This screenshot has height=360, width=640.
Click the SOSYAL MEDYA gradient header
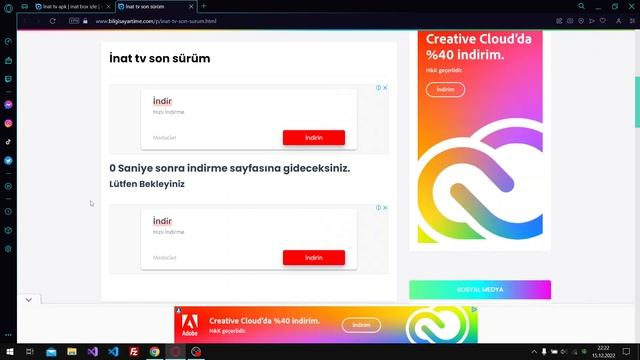[x=480, y=290]
